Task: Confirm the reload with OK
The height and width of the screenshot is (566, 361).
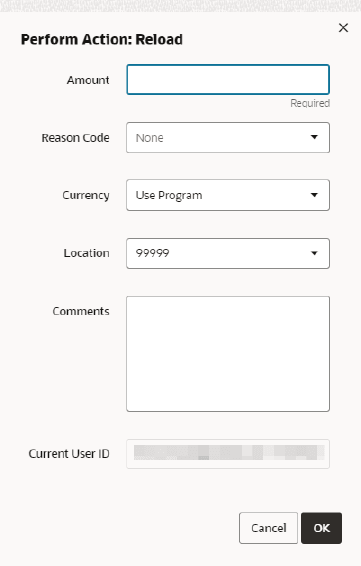Action: tap(321, 528)
